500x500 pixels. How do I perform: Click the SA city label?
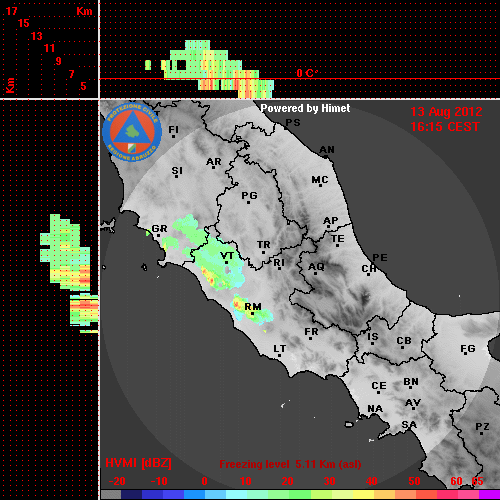(x=409, y=425)
